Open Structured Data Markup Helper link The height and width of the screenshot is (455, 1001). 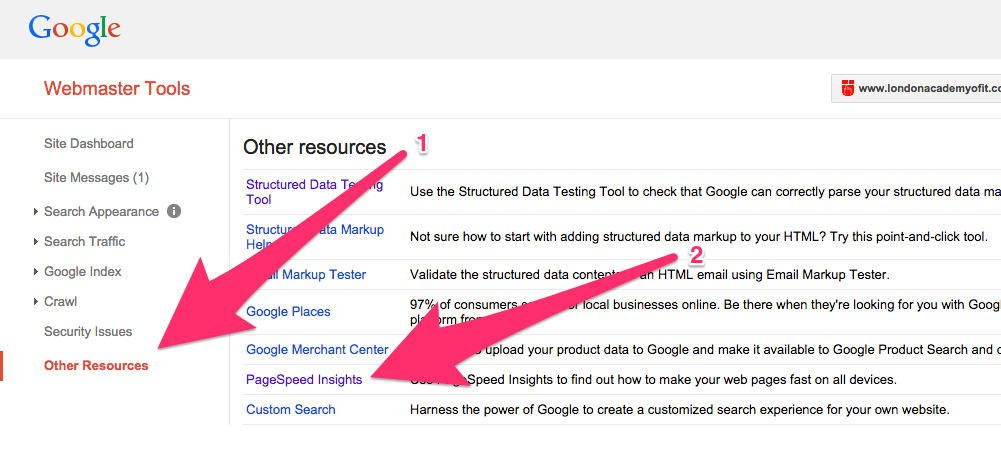315,237
